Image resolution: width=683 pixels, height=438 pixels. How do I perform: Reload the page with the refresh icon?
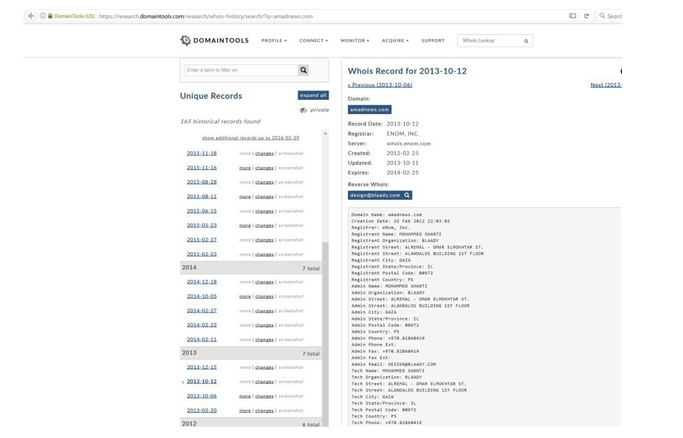(586, 16)
